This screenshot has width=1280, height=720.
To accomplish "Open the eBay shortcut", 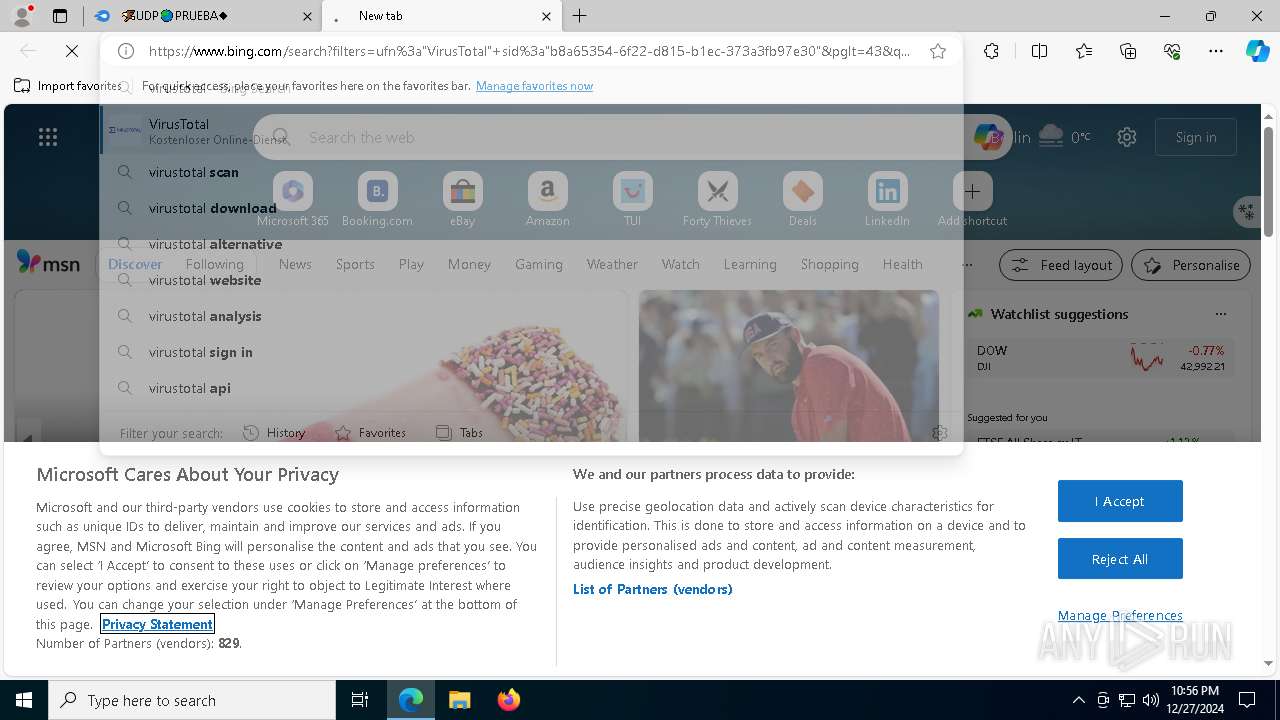I will 462,199.
